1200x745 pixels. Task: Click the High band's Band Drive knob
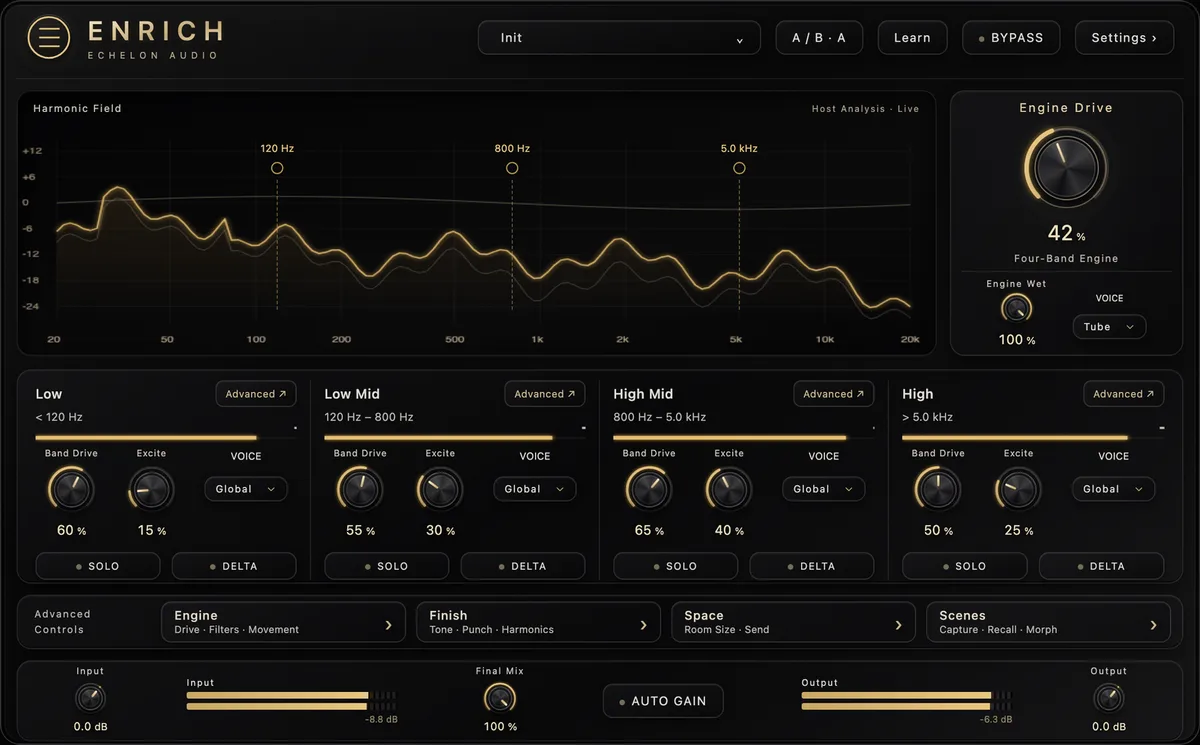coord(938,490)
